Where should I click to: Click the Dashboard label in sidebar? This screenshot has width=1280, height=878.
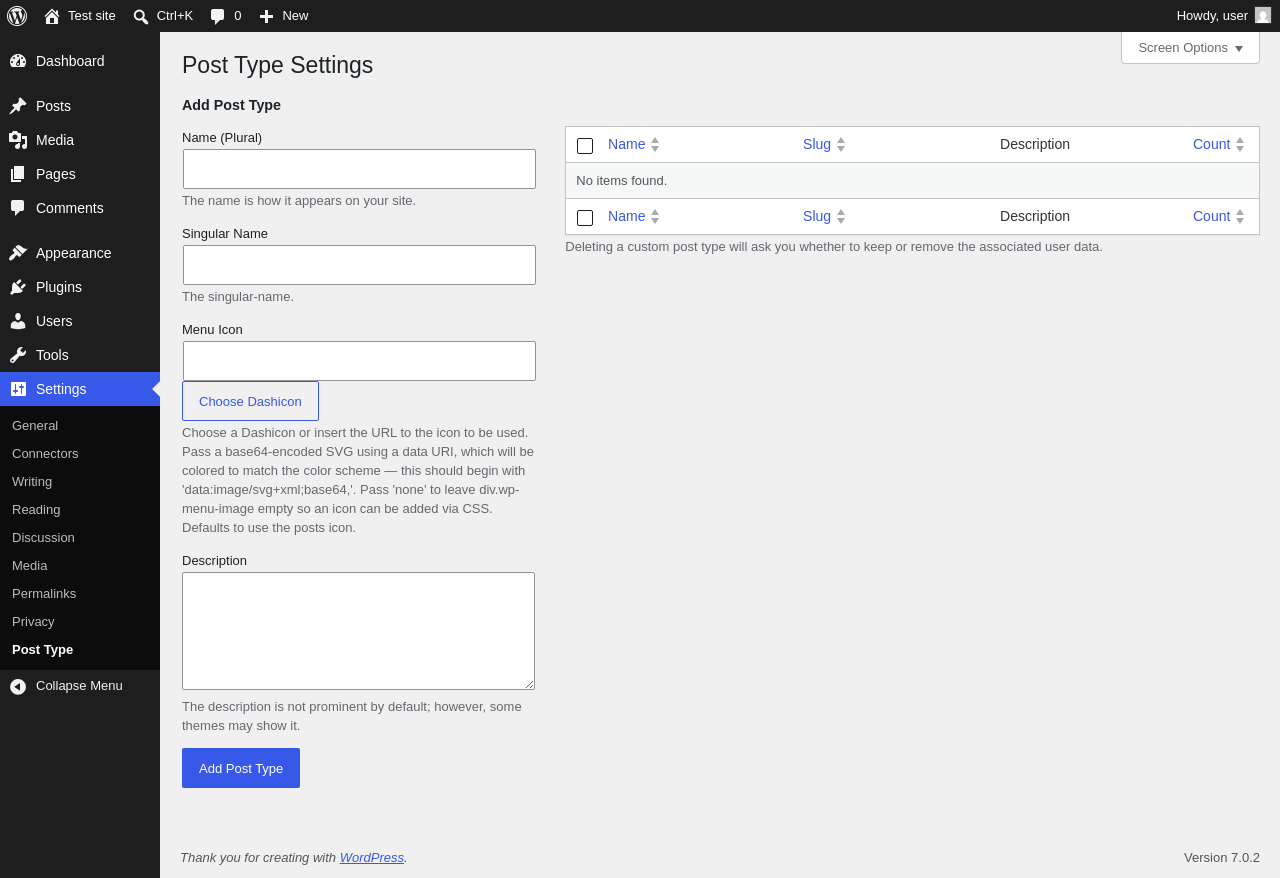coord(70,61)
